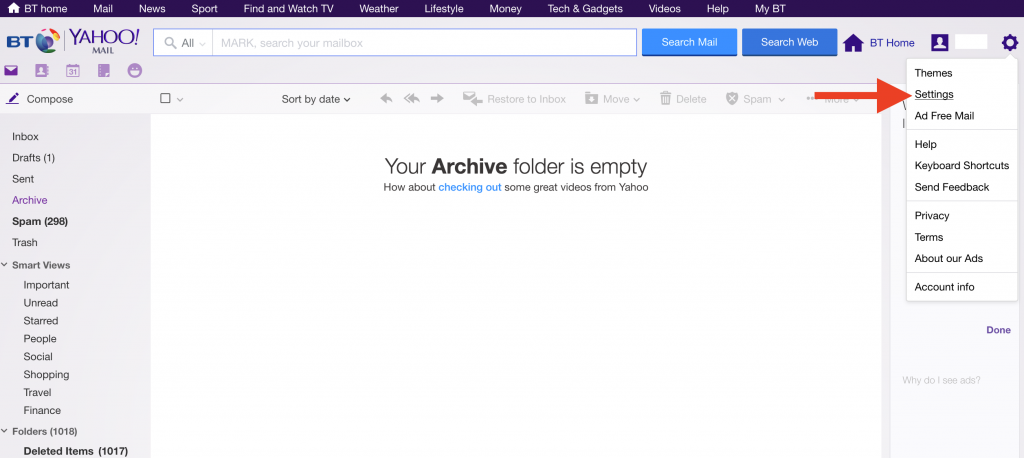
Task: Click the Reply All double-arrow icon
Action: coord(411,99)
